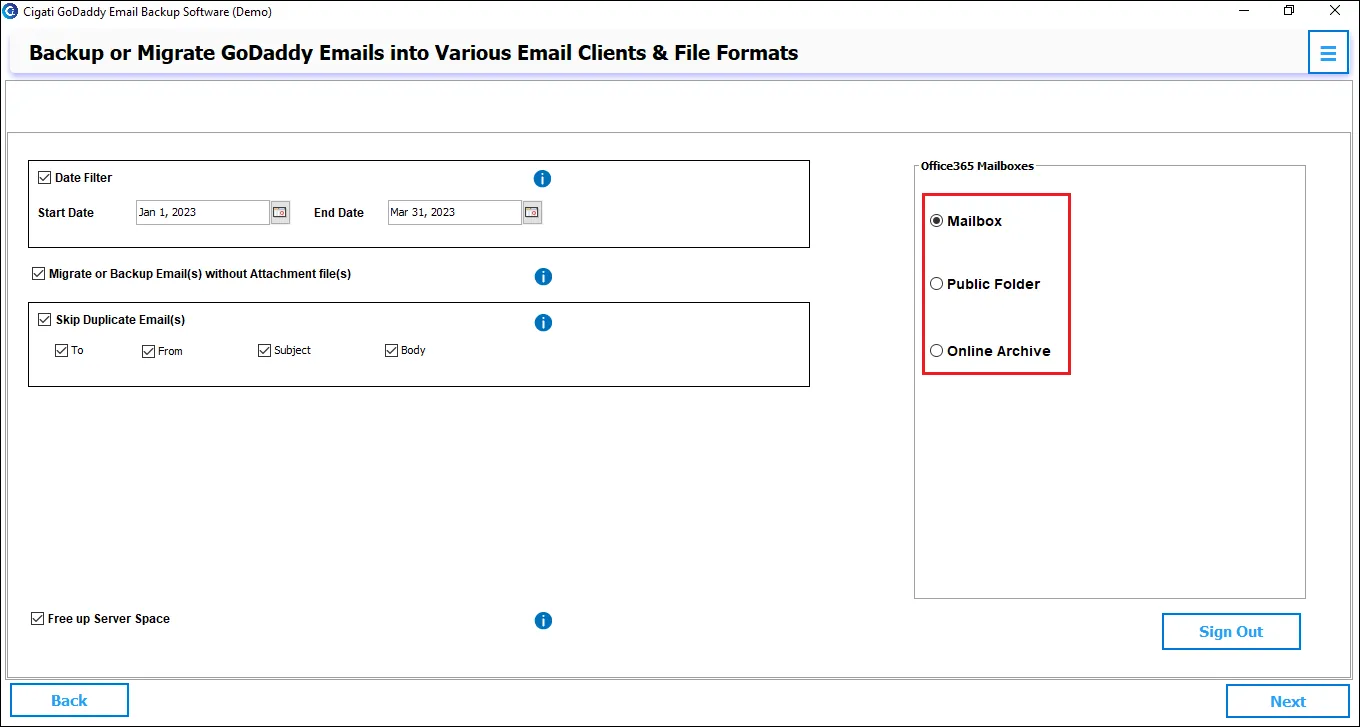Uncheck the Body duplicate criterion
Image resolution: width=1360 pixels, height=727 pixels.
click(x=391, y=351)
